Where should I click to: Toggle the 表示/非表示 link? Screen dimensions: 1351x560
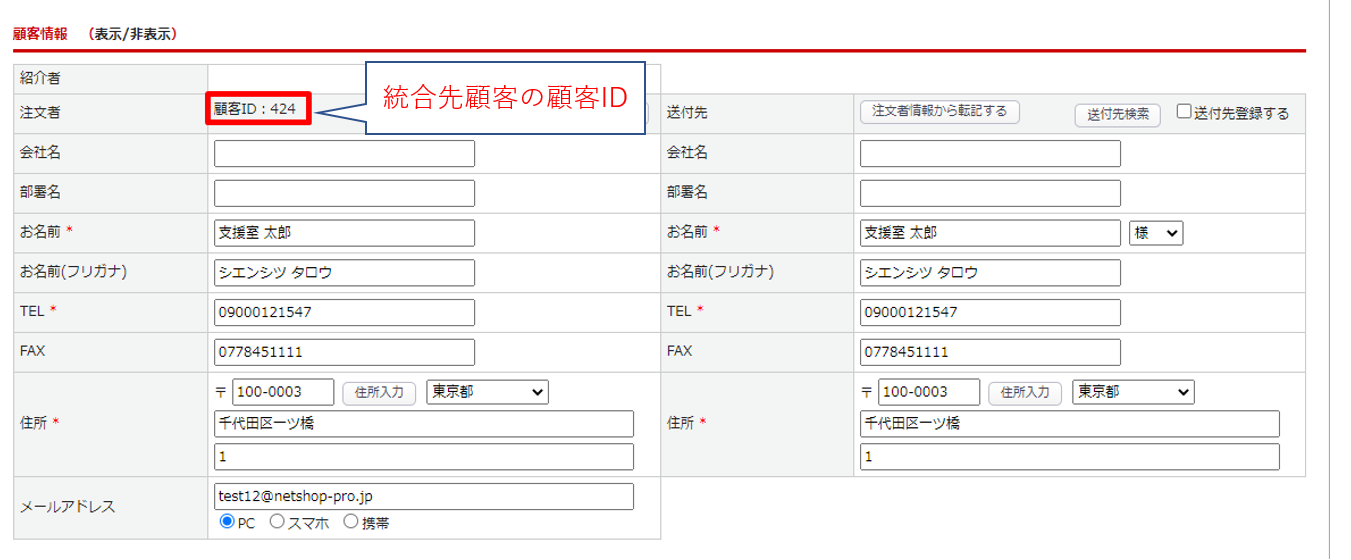tap(133, 34)
